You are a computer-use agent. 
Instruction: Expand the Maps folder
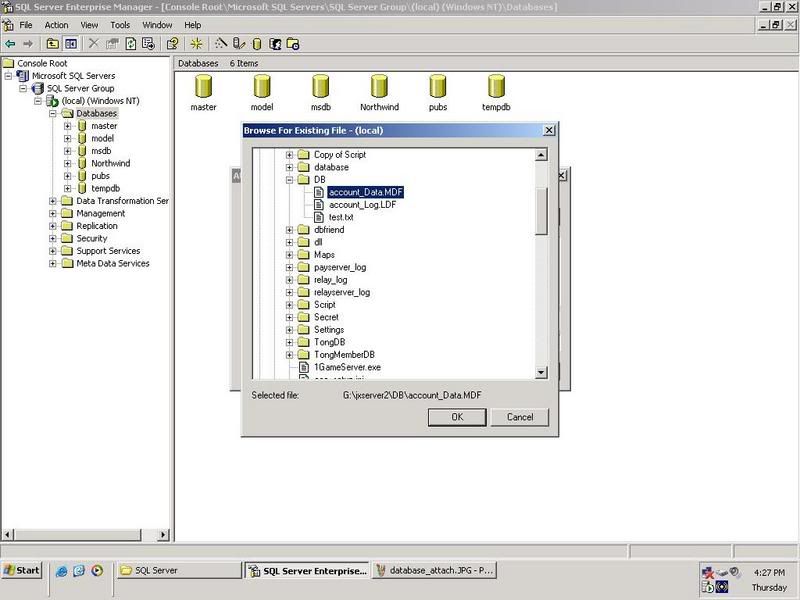(289, 255)
